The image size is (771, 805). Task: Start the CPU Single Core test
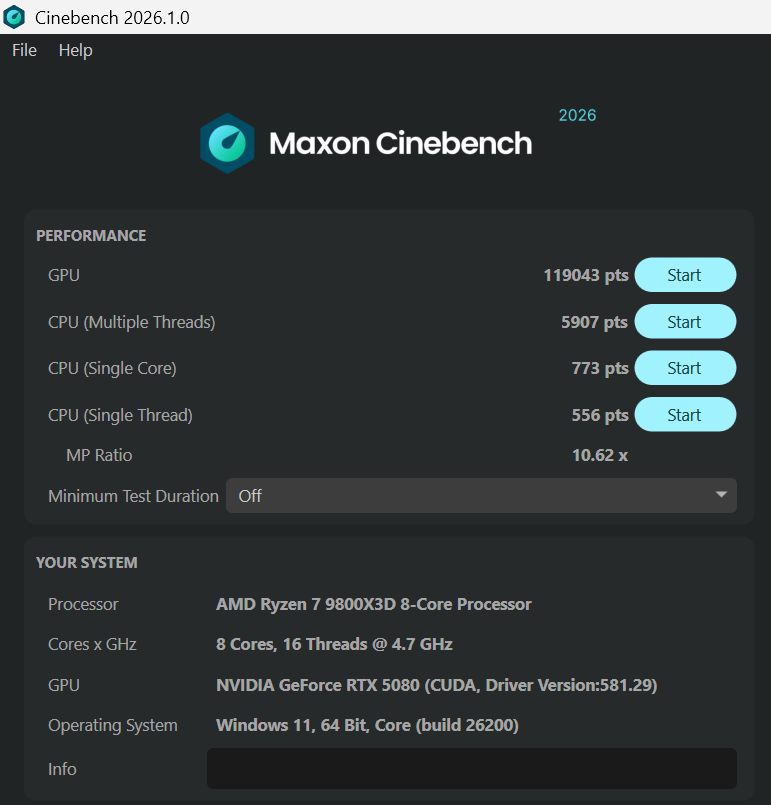(x=685, y=368)
